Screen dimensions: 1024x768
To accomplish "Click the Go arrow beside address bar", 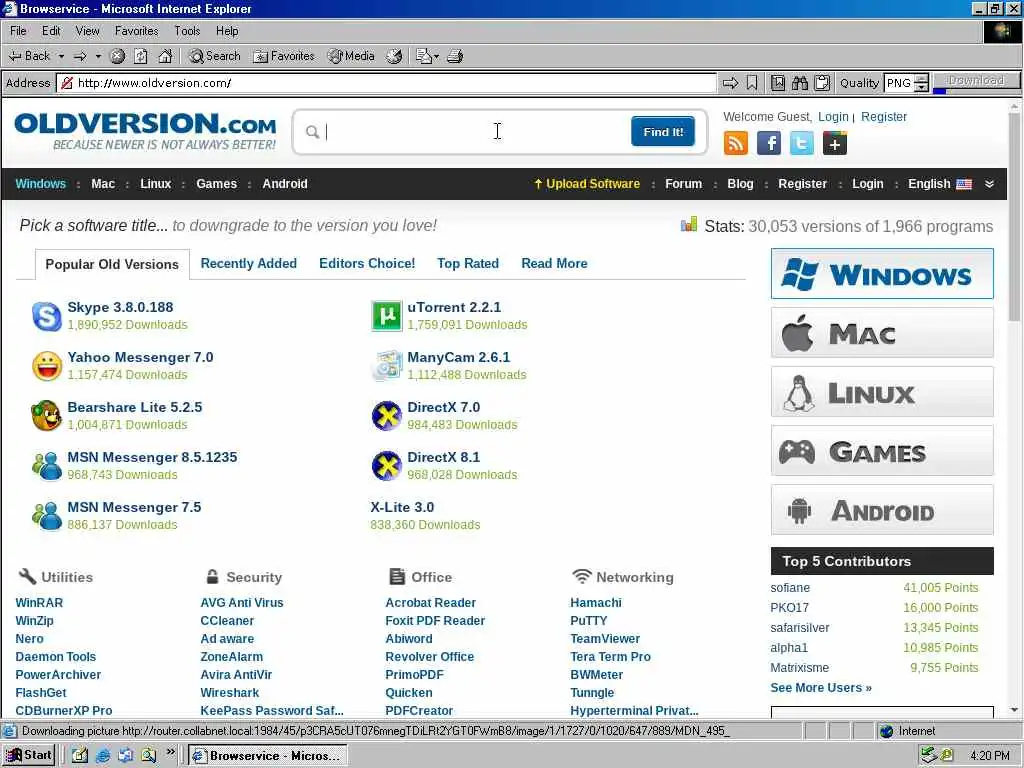I will click(x=730, y=83).
